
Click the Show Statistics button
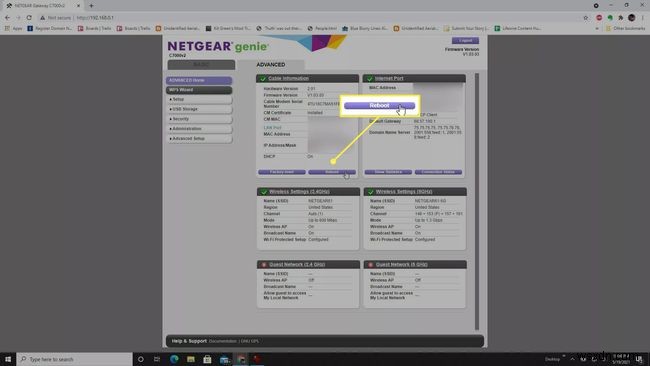[388, 172]
